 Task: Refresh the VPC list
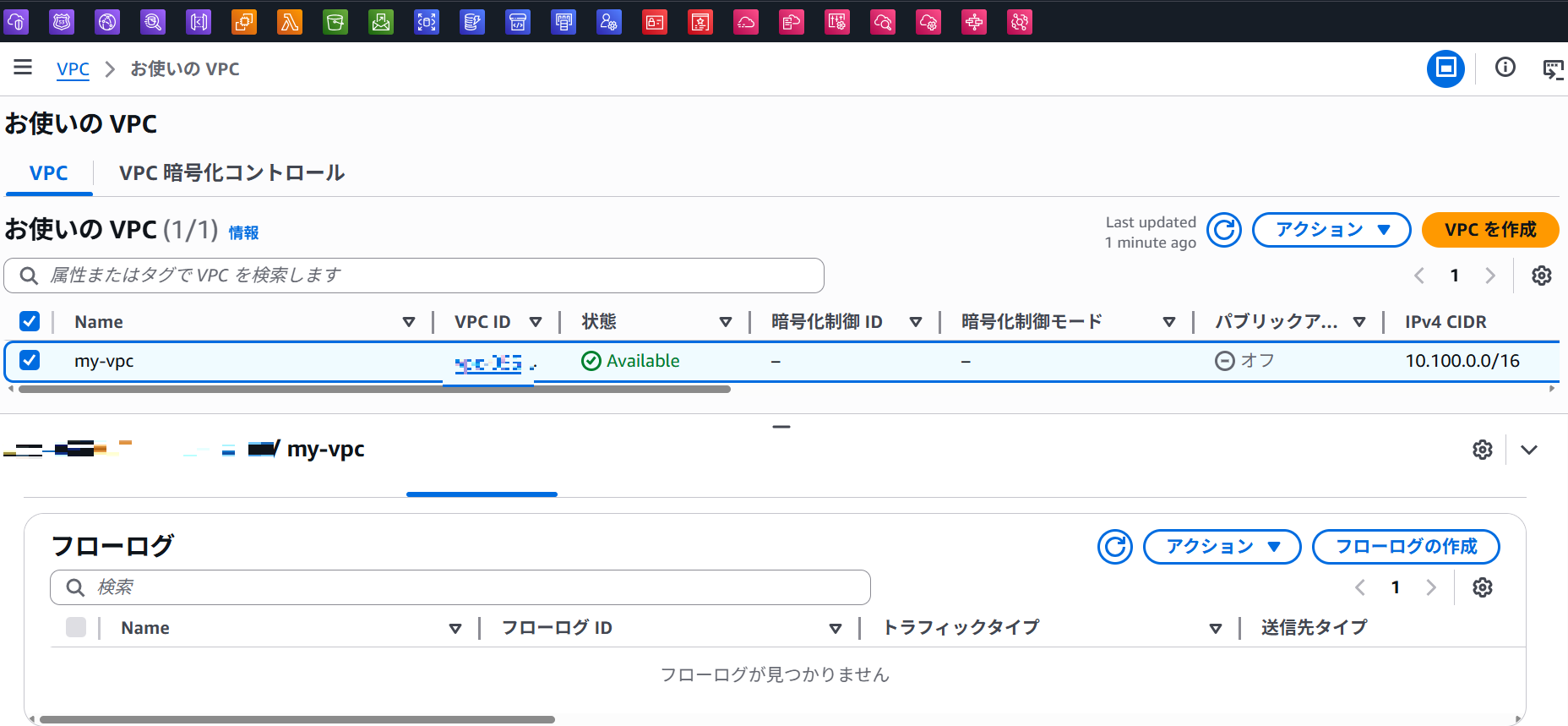1223,230
